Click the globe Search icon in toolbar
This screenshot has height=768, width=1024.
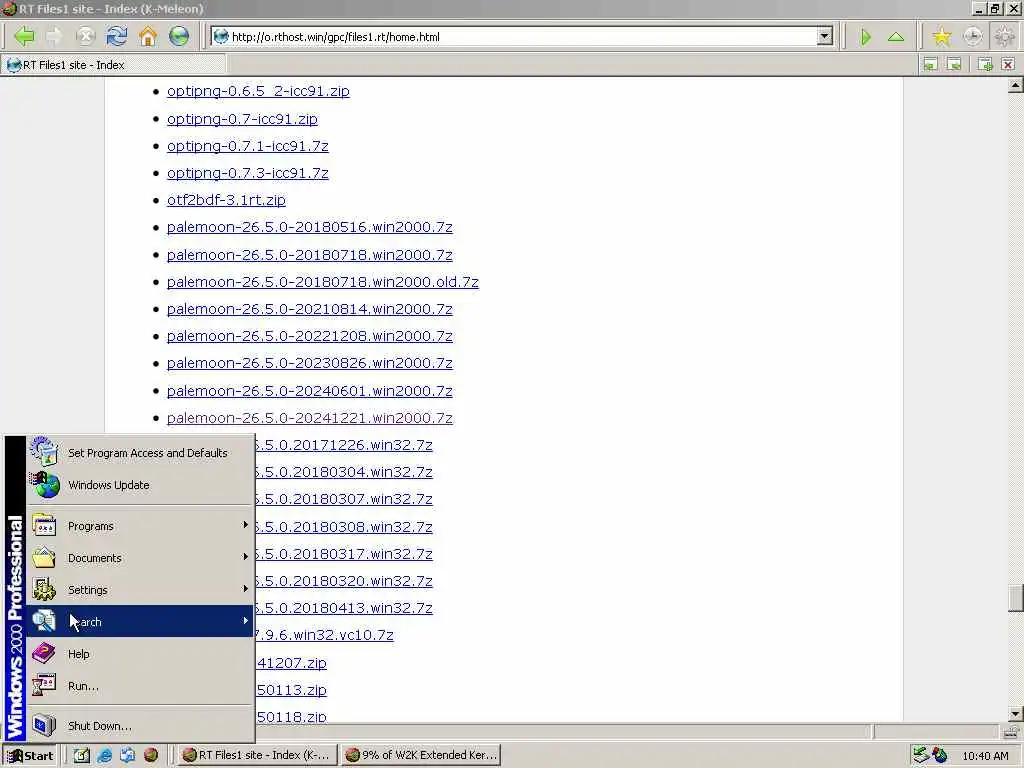[x=179, y=36]
